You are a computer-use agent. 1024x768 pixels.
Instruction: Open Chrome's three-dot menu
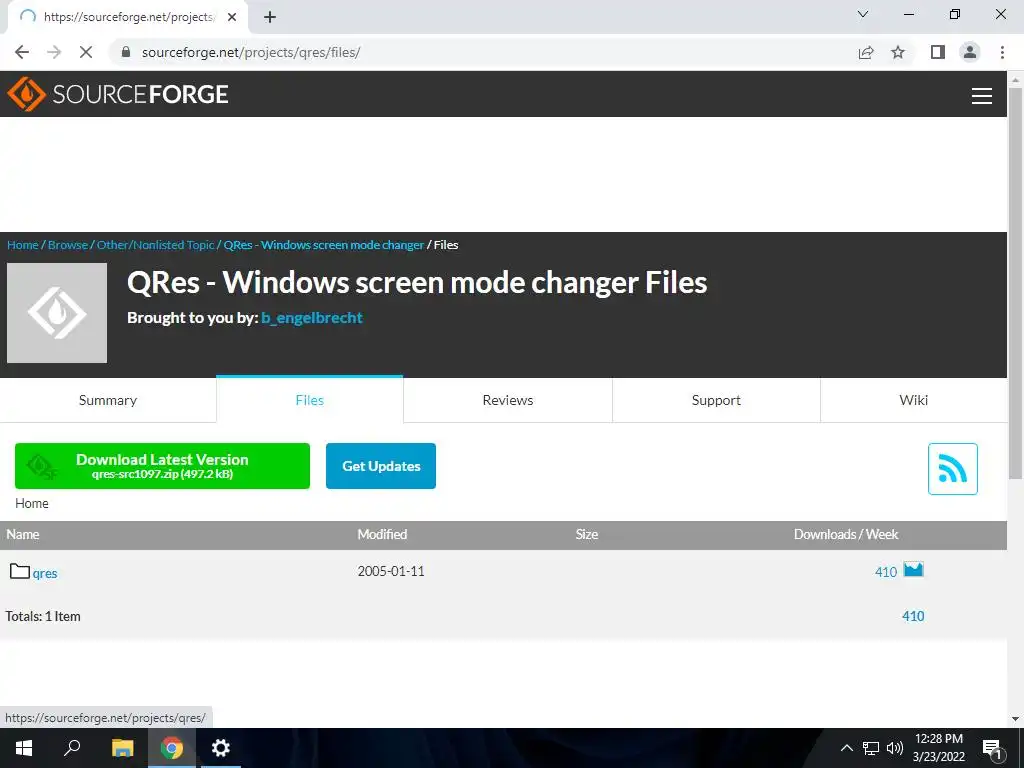tap(1002, 52)
